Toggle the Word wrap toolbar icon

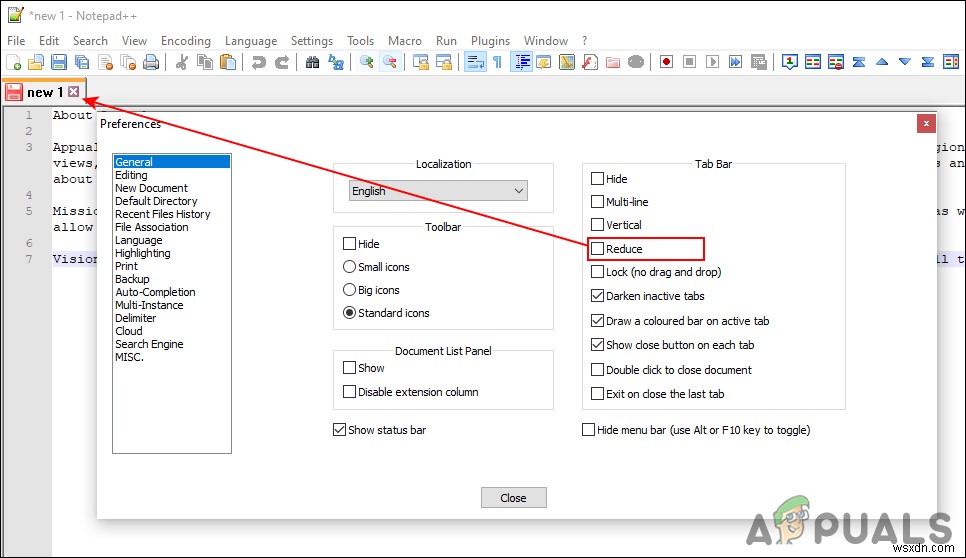coord(475,62)
